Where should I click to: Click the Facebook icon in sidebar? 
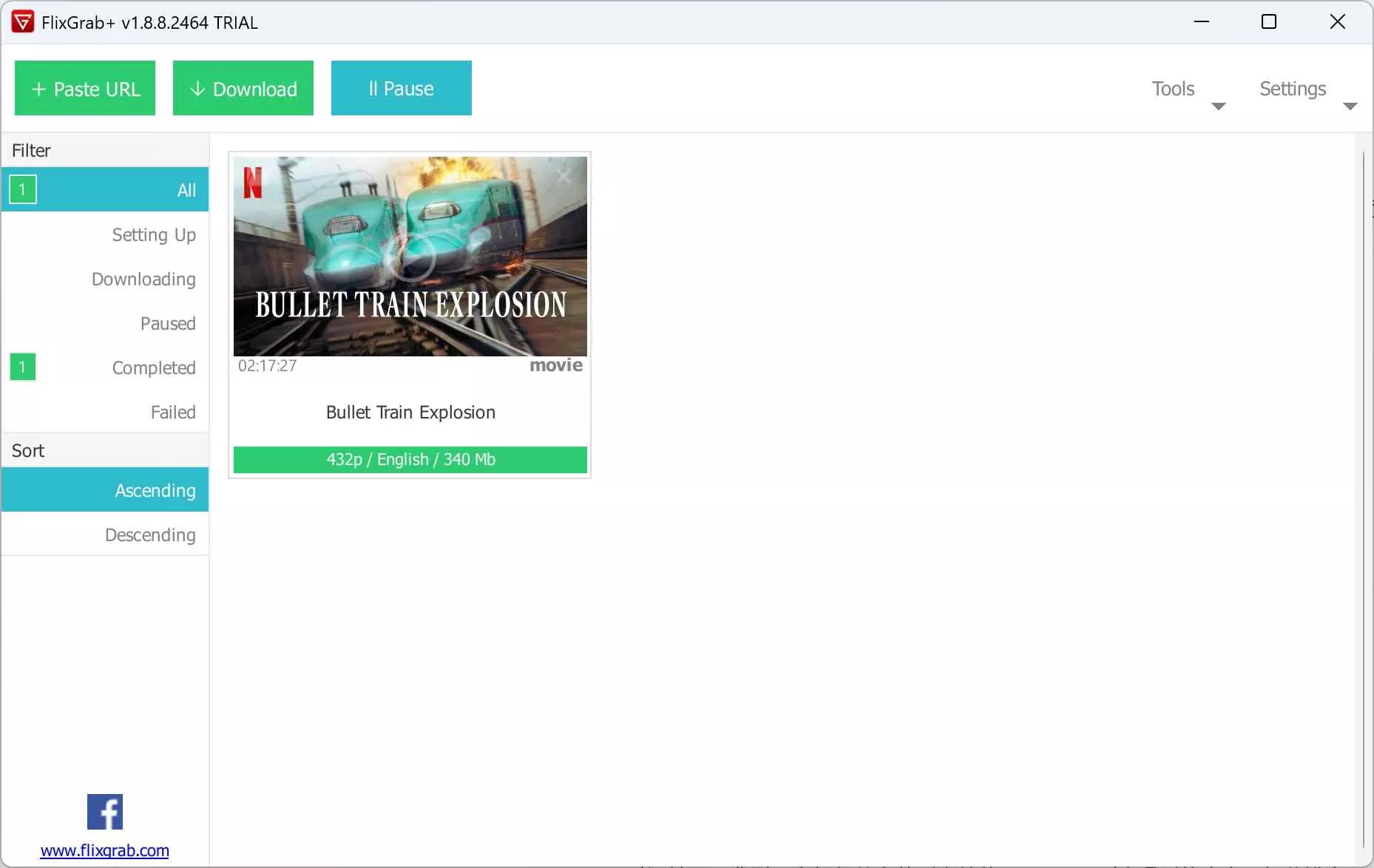point(105,812)
